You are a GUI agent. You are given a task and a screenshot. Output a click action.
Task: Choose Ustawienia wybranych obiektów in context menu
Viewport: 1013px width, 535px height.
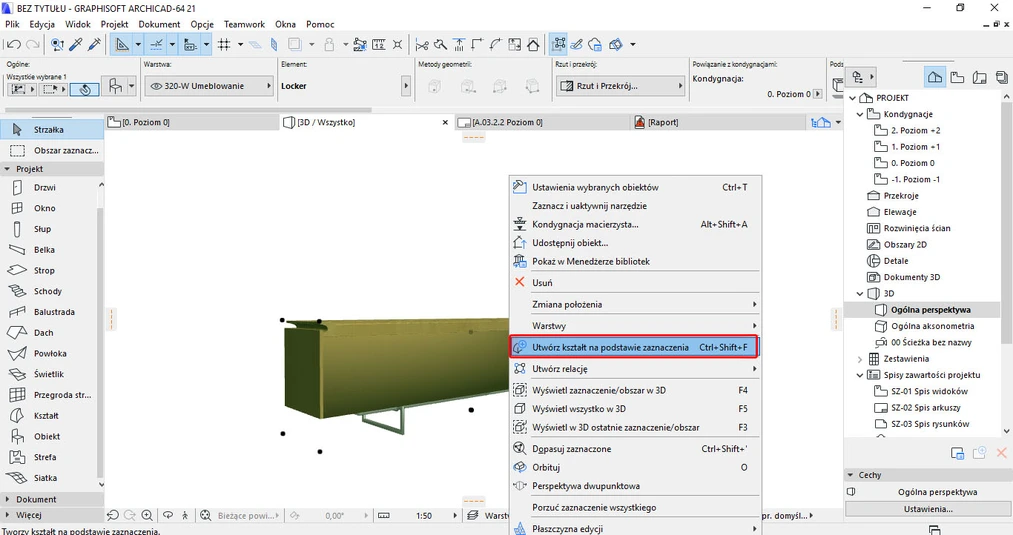635,187
